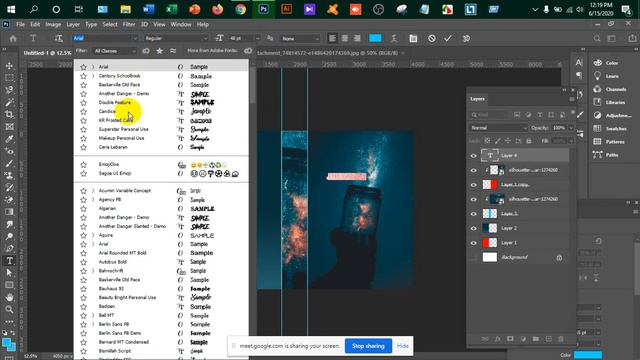Open Search magnifier at top right
The height and width of the screenshot is (360, 640).
(597, 38)
